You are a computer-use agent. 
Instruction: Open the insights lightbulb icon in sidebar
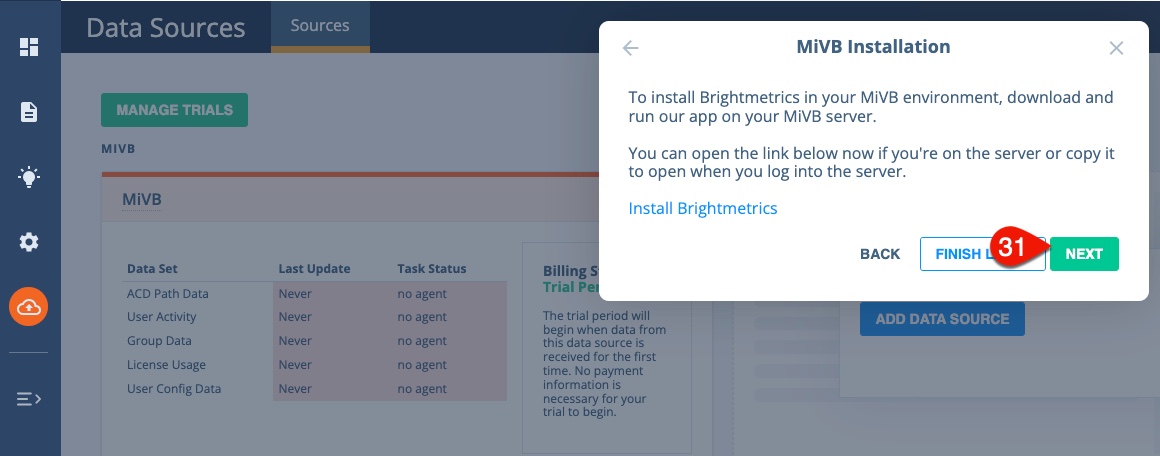pyautogui.click(x=29, y=177)
